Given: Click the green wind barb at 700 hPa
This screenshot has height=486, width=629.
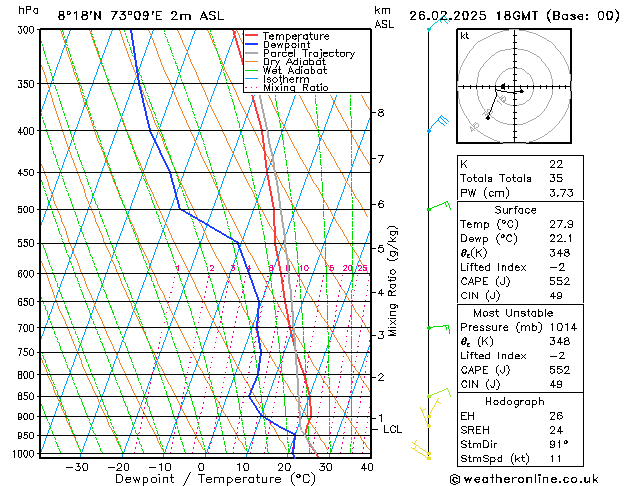Looking at the screenshot, I should [439, 328].
